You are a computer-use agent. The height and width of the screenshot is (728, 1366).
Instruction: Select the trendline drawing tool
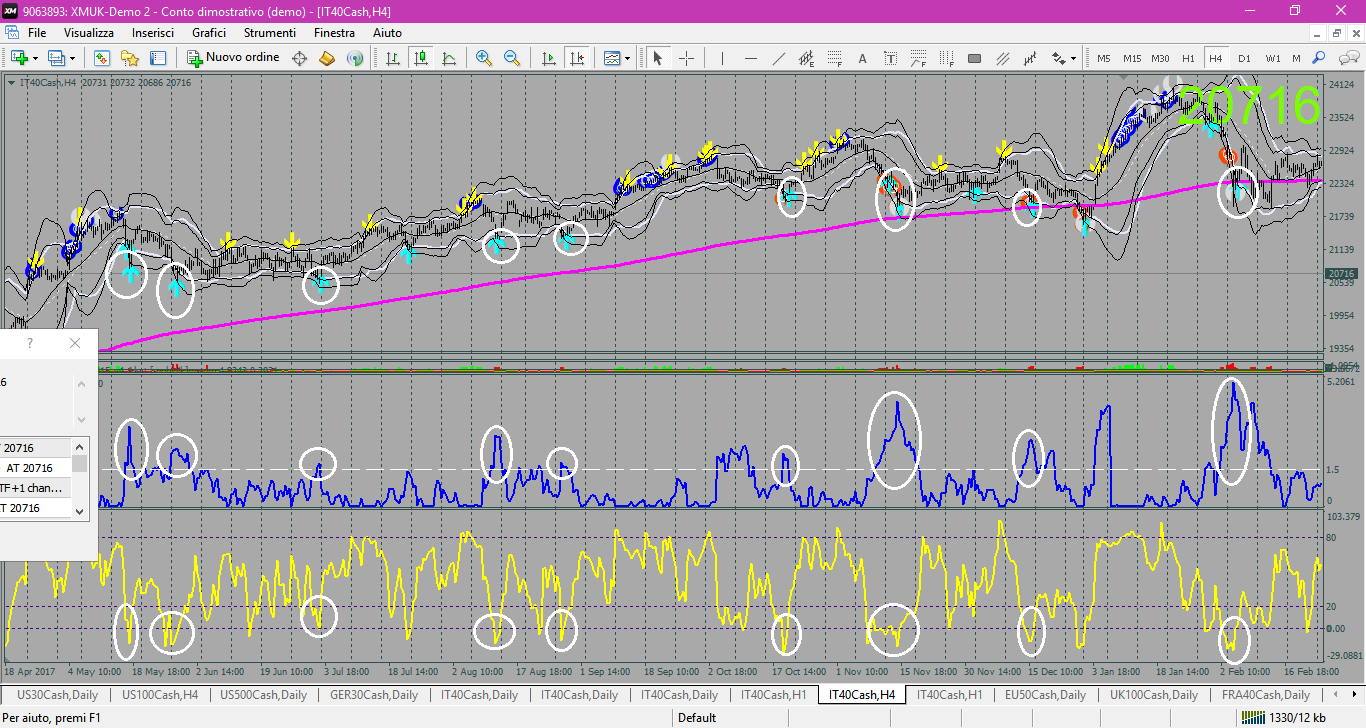[779, 58]
